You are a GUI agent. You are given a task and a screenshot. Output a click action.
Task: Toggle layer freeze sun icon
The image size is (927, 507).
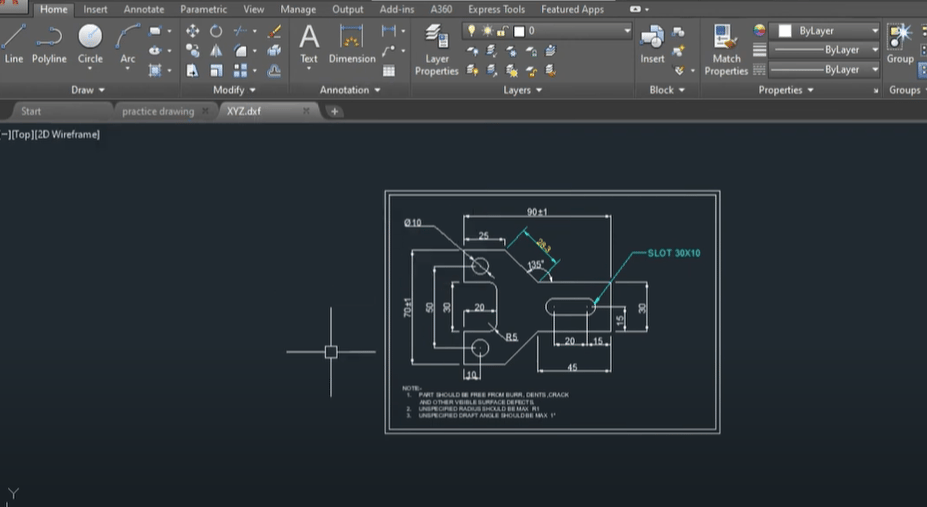pyautogui.click(x=486, y=31)
